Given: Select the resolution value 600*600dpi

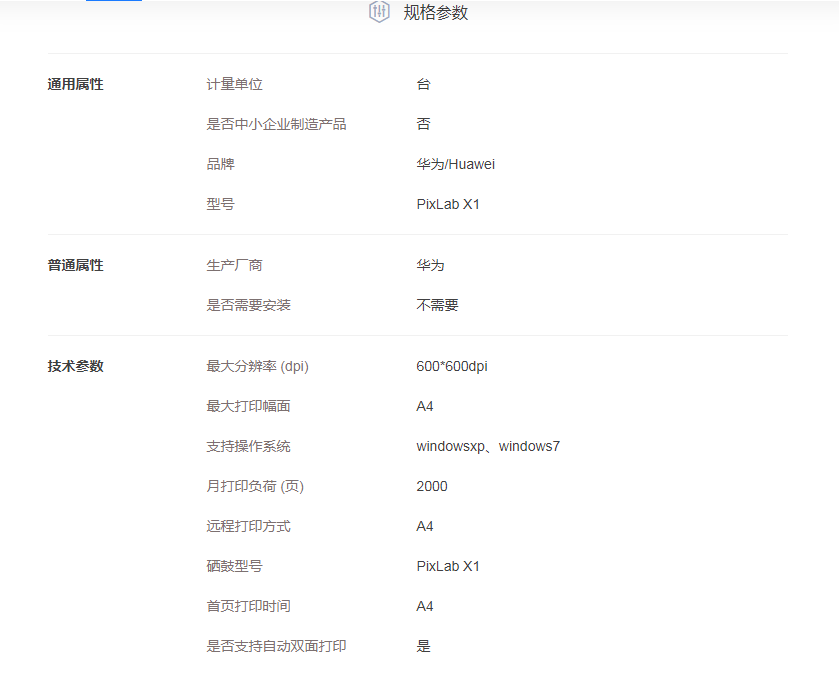Looking at the screenshot, I should [x=452, y=366].
